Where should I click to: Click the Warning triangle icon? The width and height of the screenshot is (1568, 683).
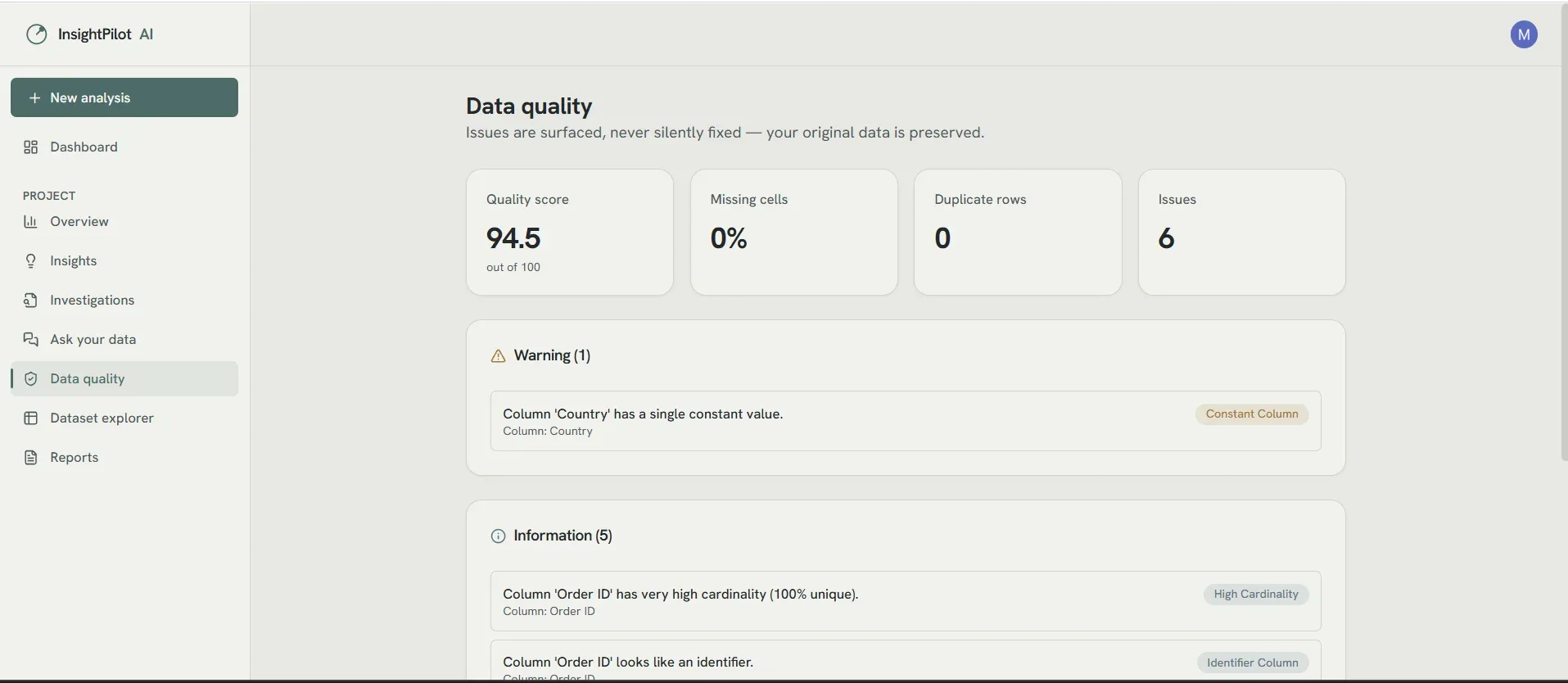coord(498,356)
